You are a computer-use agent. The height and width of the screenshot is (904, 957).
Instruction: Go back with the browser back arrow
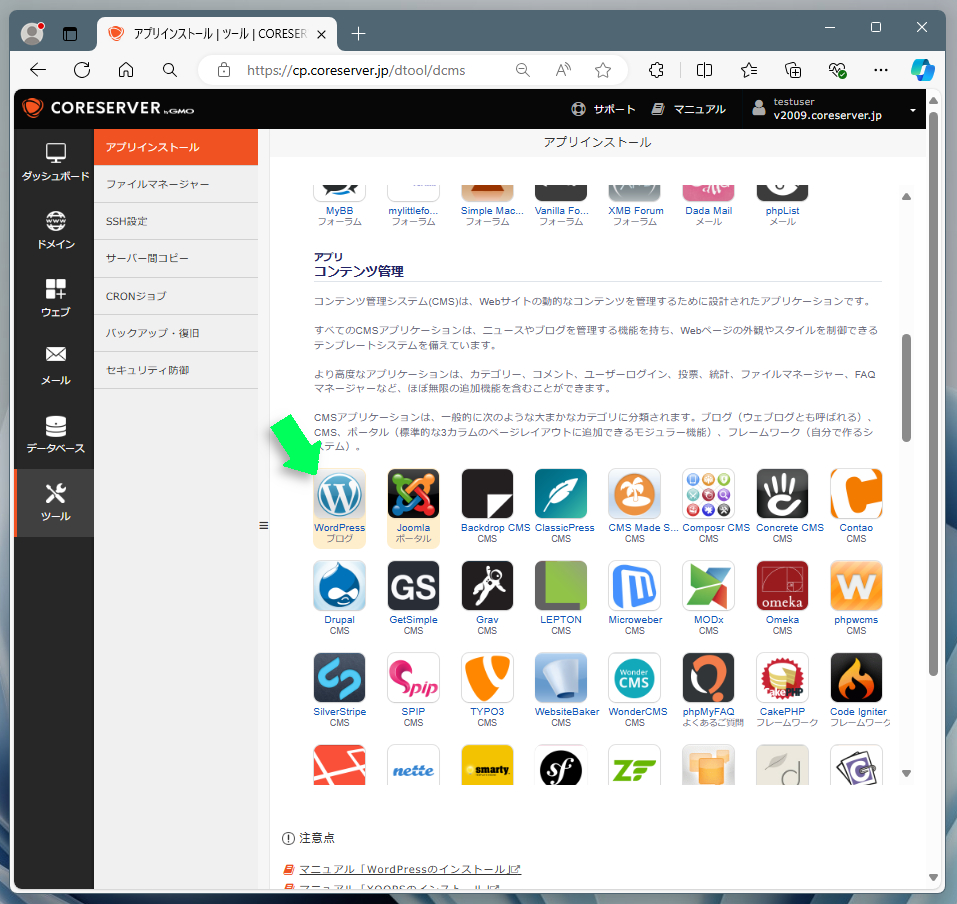(x=38, y=70)
